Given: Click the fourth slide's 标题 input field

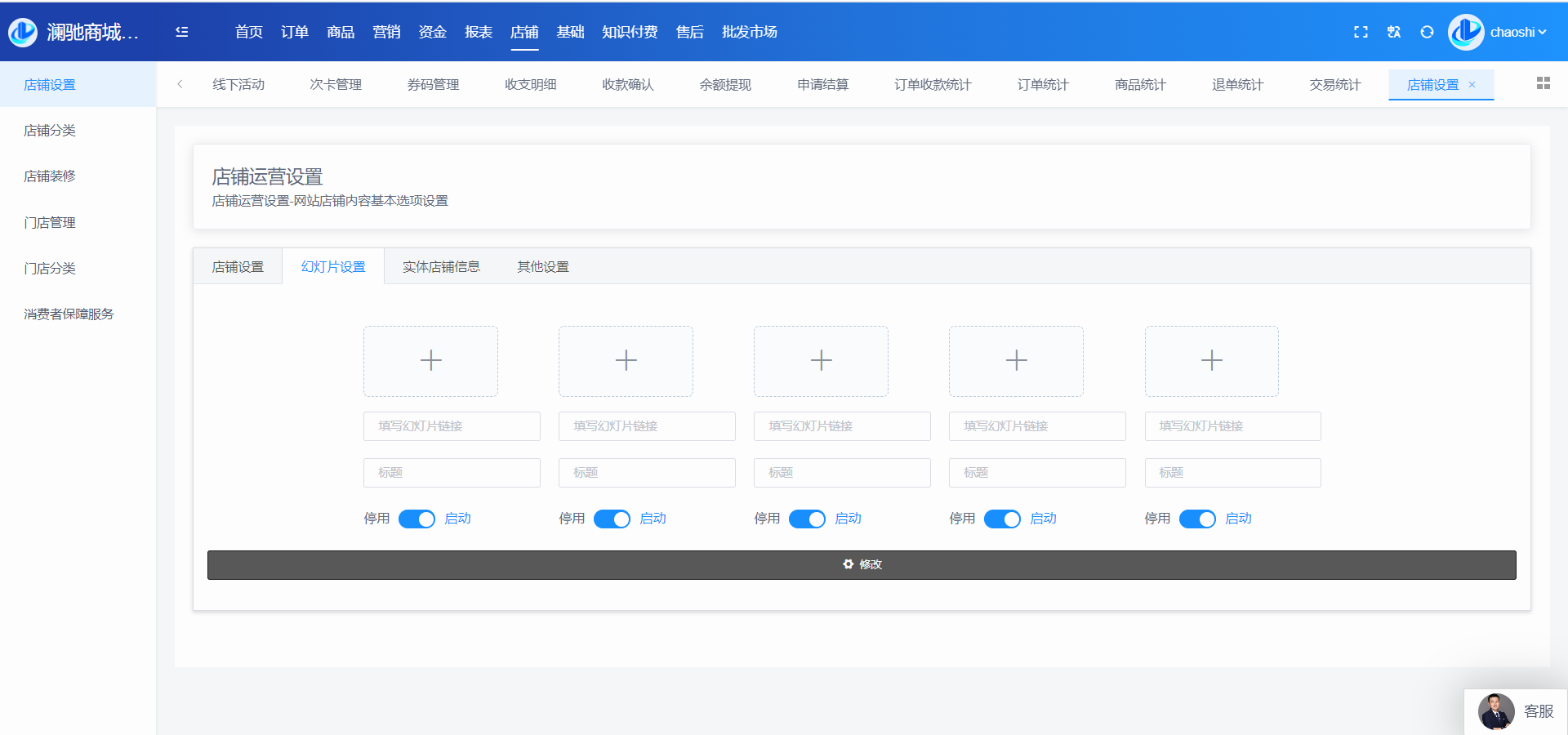Looking at the screenshot, I should click(1037, 473).
